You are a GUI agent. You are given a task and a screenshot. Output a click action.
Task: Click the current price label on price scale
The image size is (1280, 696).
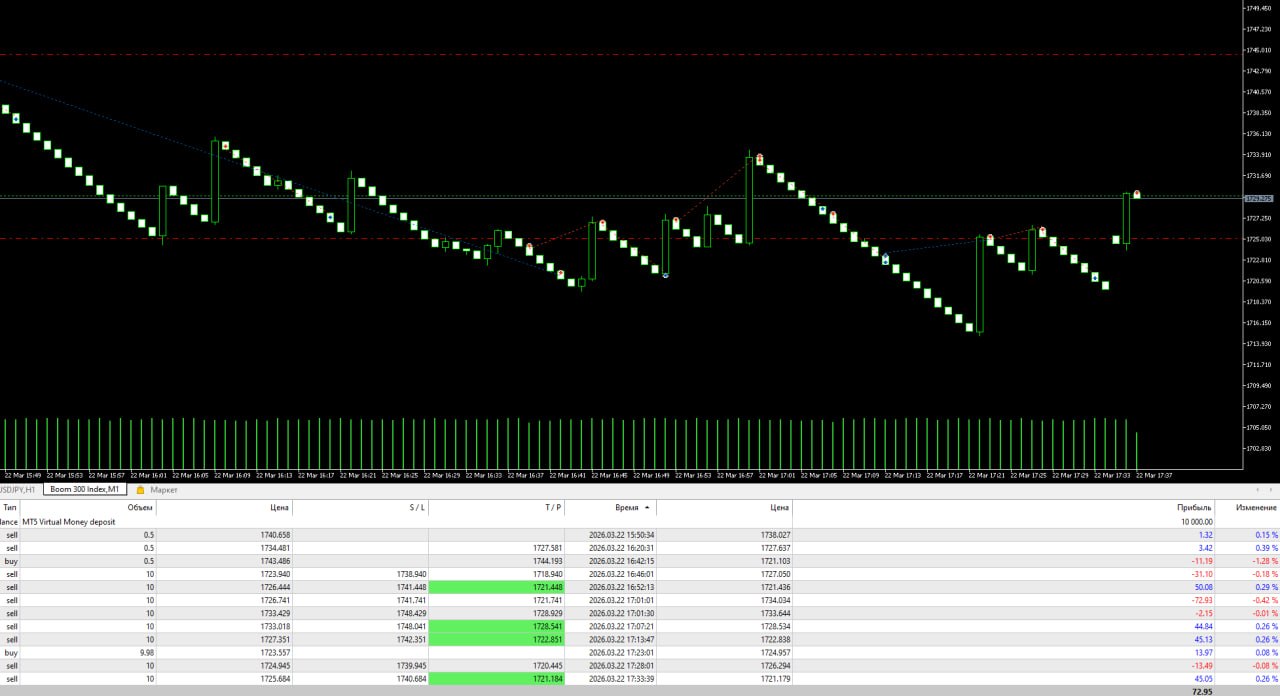pyautogui.click(x=1258, y=198)
